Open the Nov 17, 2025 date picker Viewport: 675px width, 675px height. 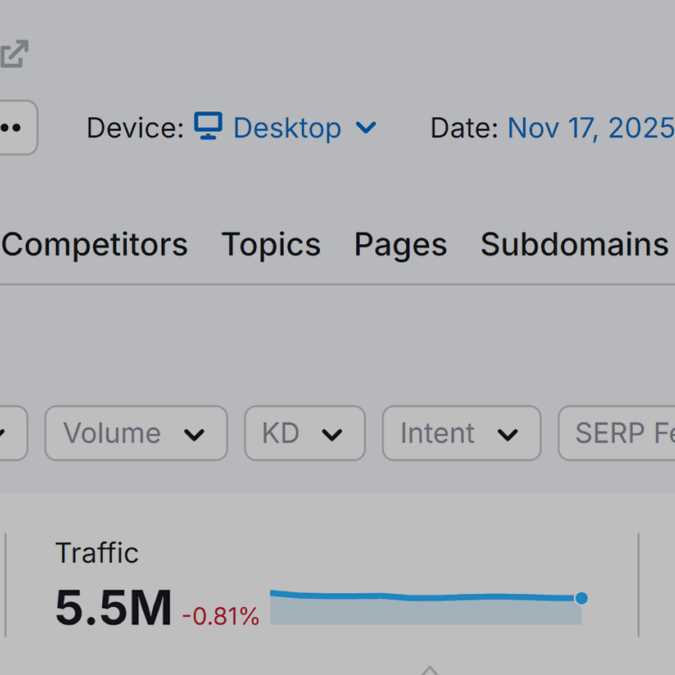click(590, 128)
